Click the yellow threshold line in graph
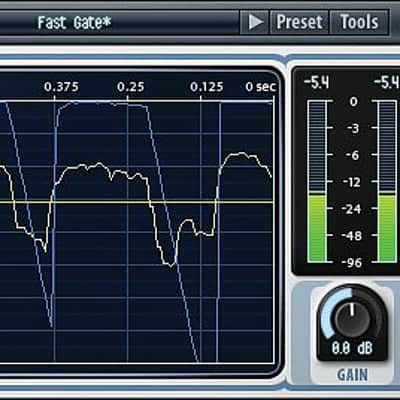Screen dimensions: 400x400 pyautogui.click(x=137, y=202)
